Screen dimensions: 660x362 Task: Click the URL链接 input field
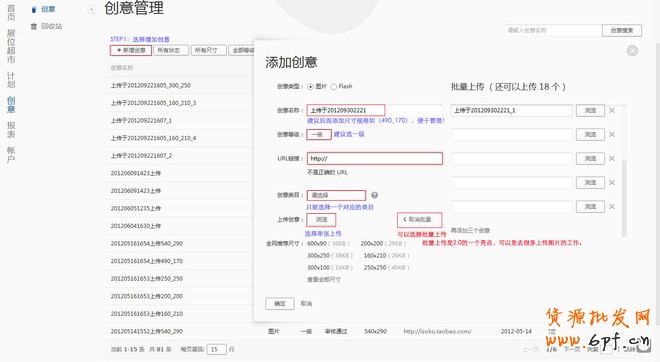[375, 159]
